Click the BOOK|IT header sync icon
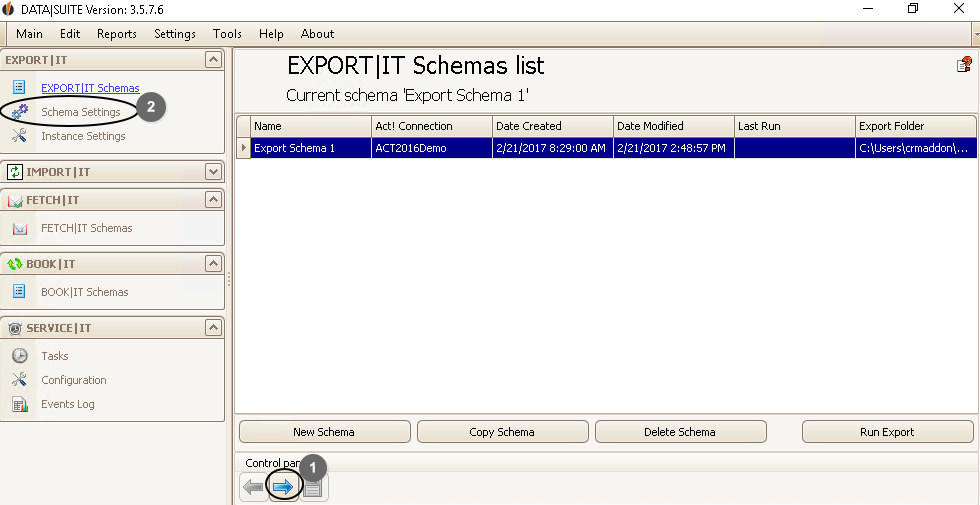The width and height of the screenshot is (980, 505). coord(15,264)
